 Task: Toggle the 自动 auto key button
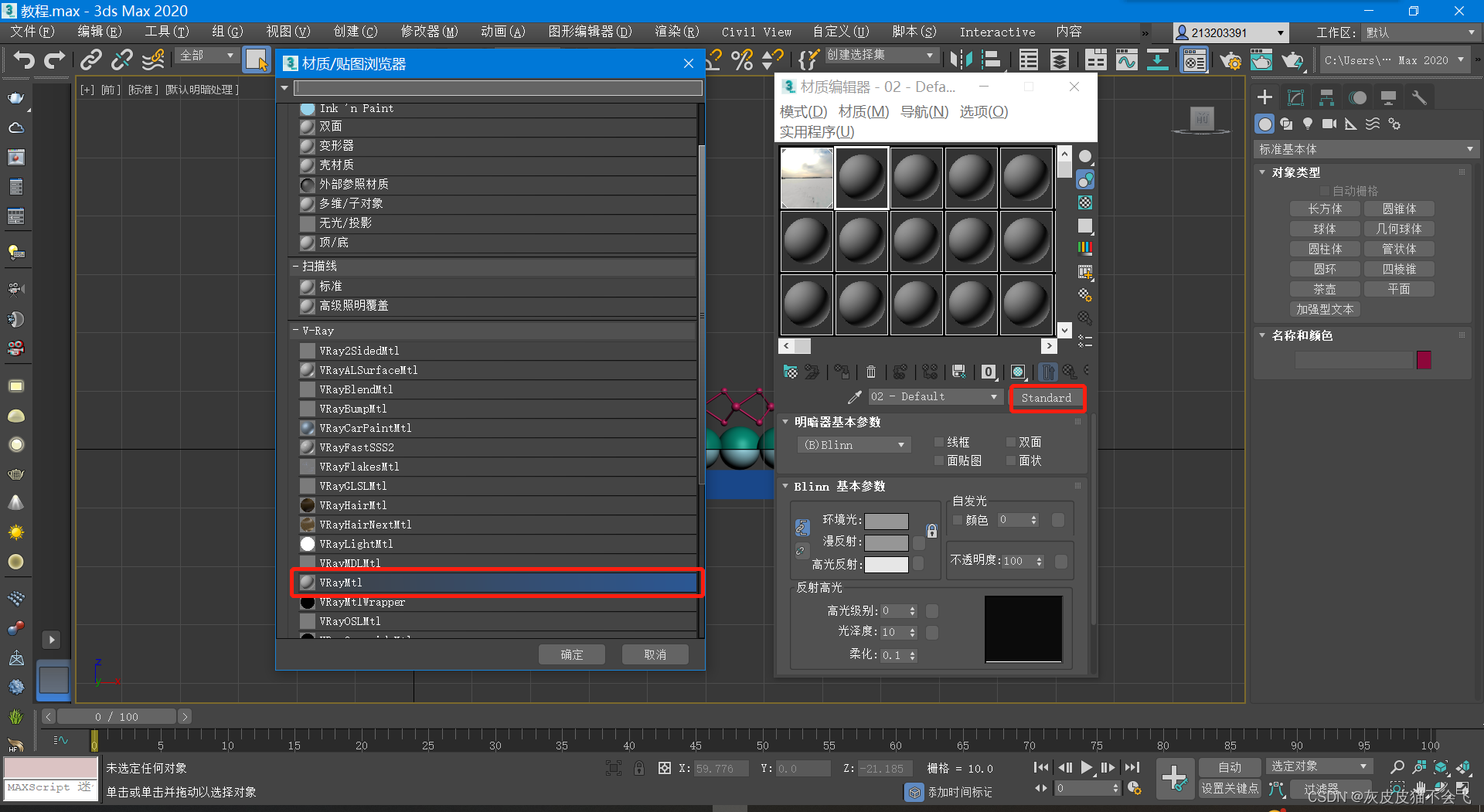[x=1229, y=767]
